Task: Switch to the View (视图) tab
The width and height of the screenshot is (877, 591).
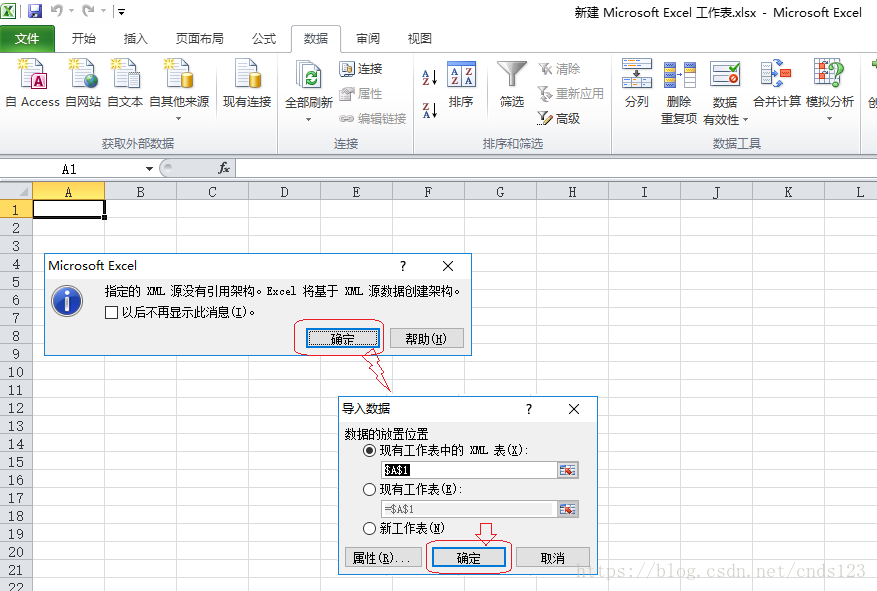Action: (419, 39)
